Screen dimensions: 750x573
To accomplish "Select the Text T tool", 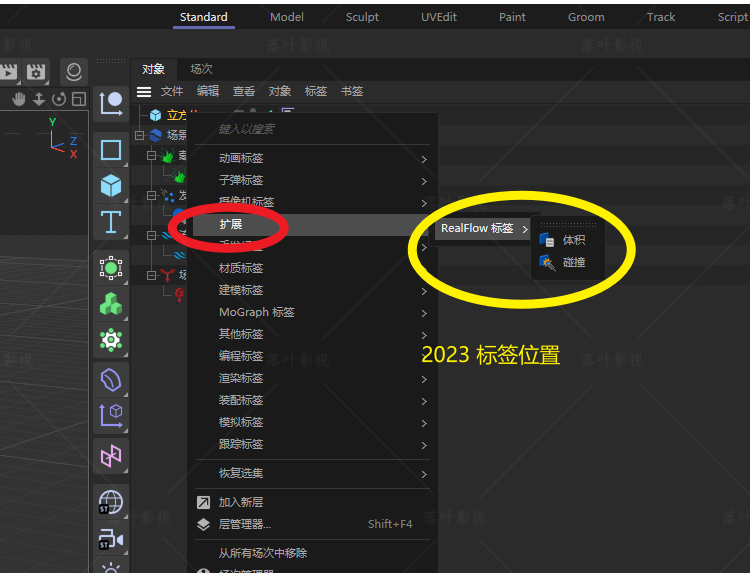I will coord(111,222).
